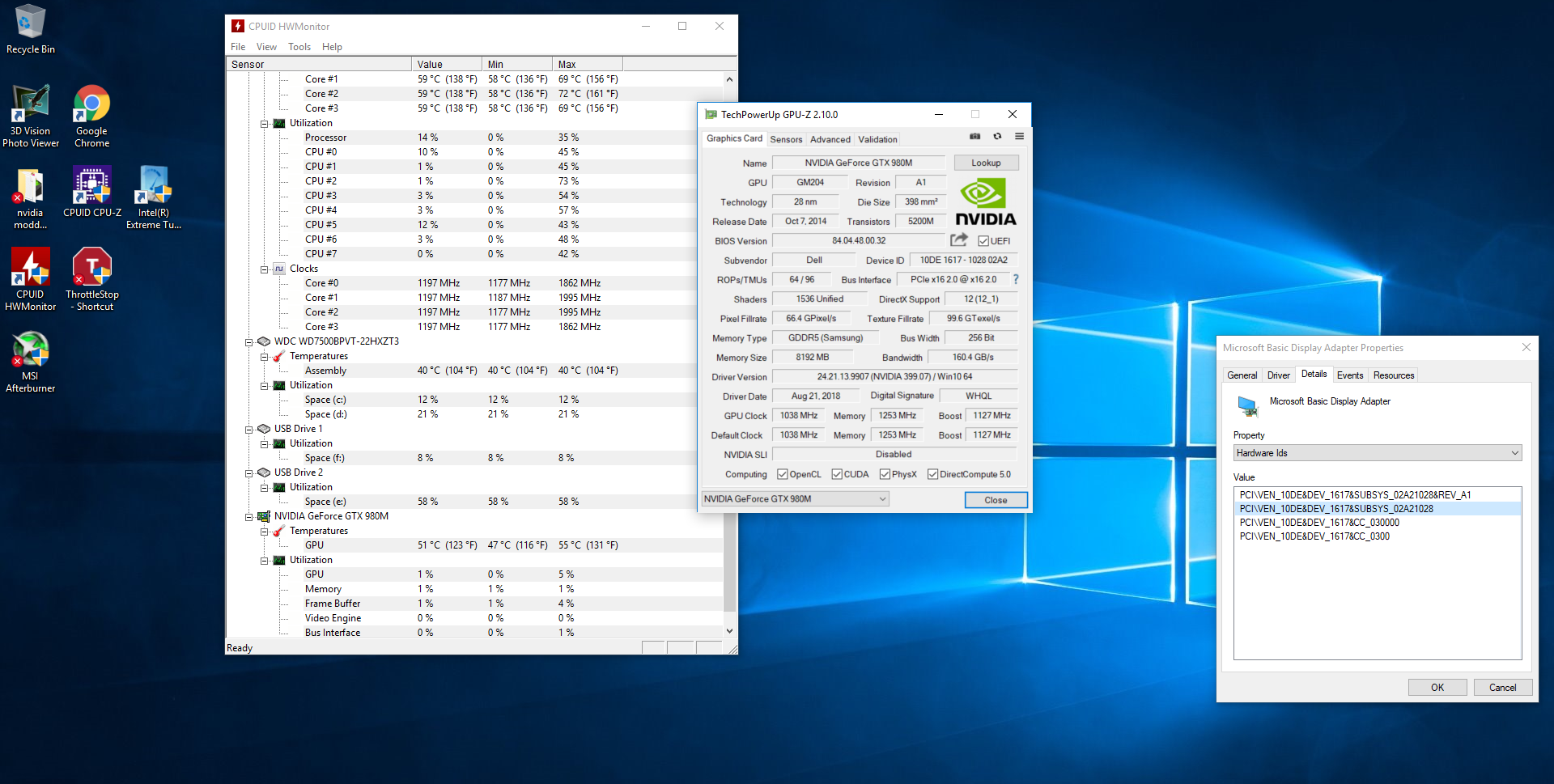
Task: Click Cancel in Display Adapter Properties
Action: [x=1502, y=688]
